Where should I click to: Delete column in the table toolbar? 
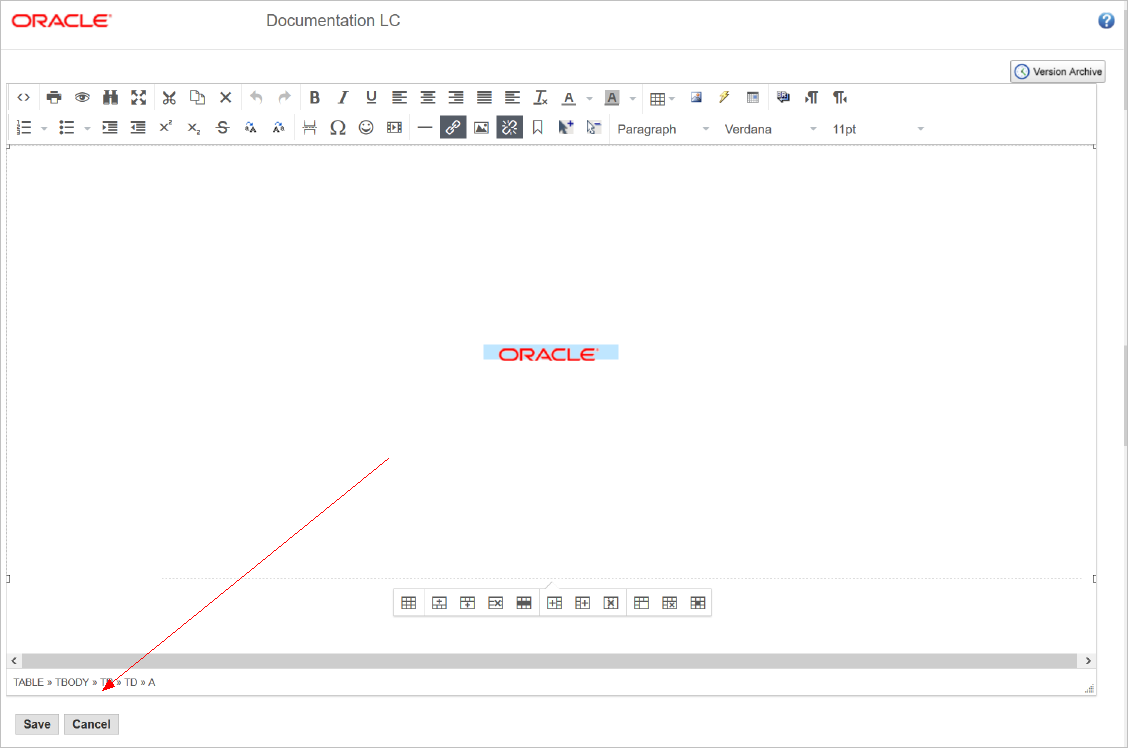click(x=611, y=603)
